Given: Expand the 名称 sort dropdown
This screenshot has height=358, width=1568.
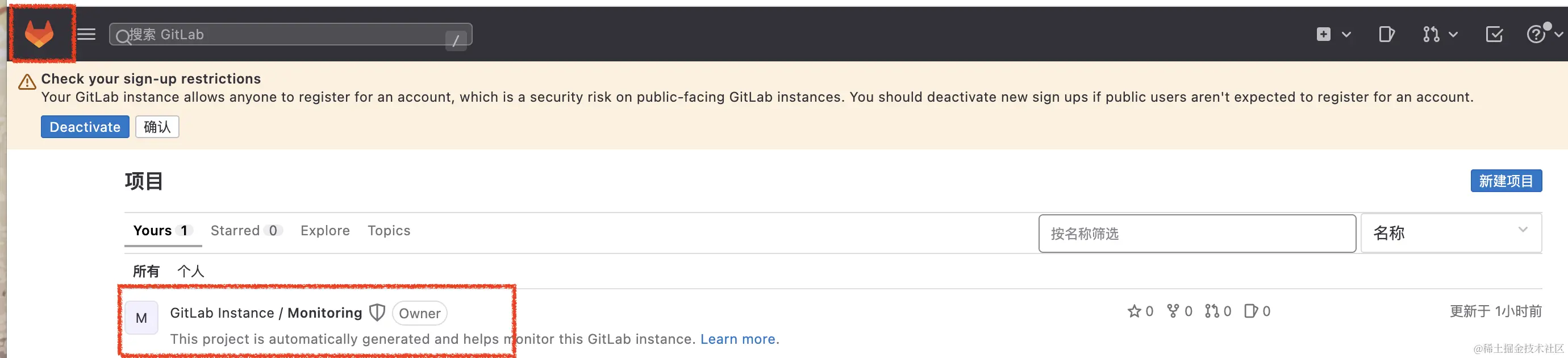Looking at the screenshot, I should click(1450, 232).
